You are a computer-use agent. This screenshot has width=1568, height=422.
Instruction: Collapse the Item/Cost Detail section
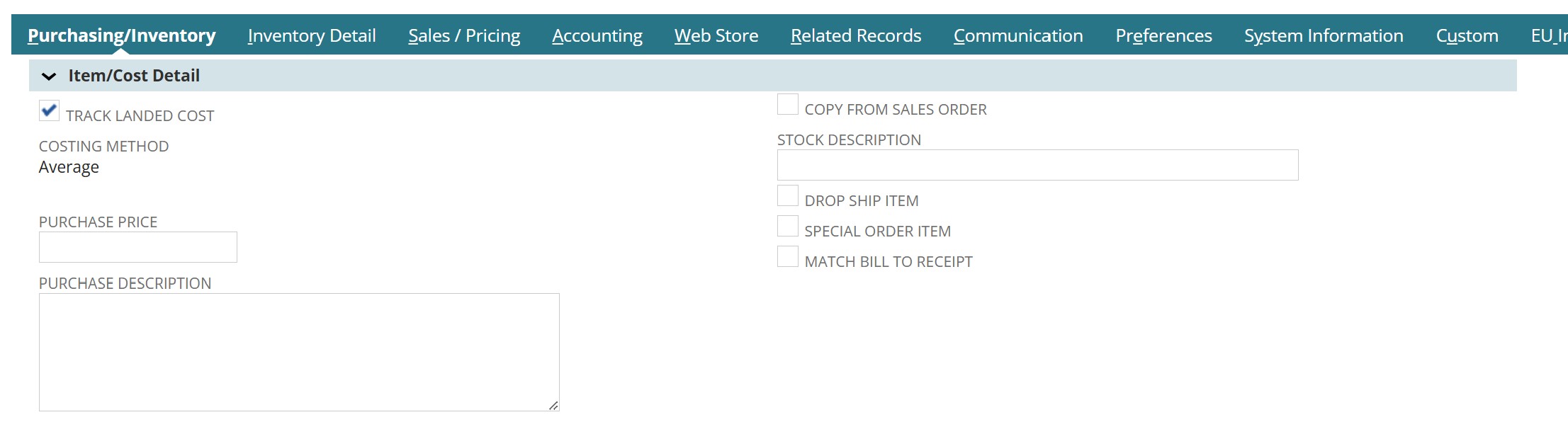(49, 76)
